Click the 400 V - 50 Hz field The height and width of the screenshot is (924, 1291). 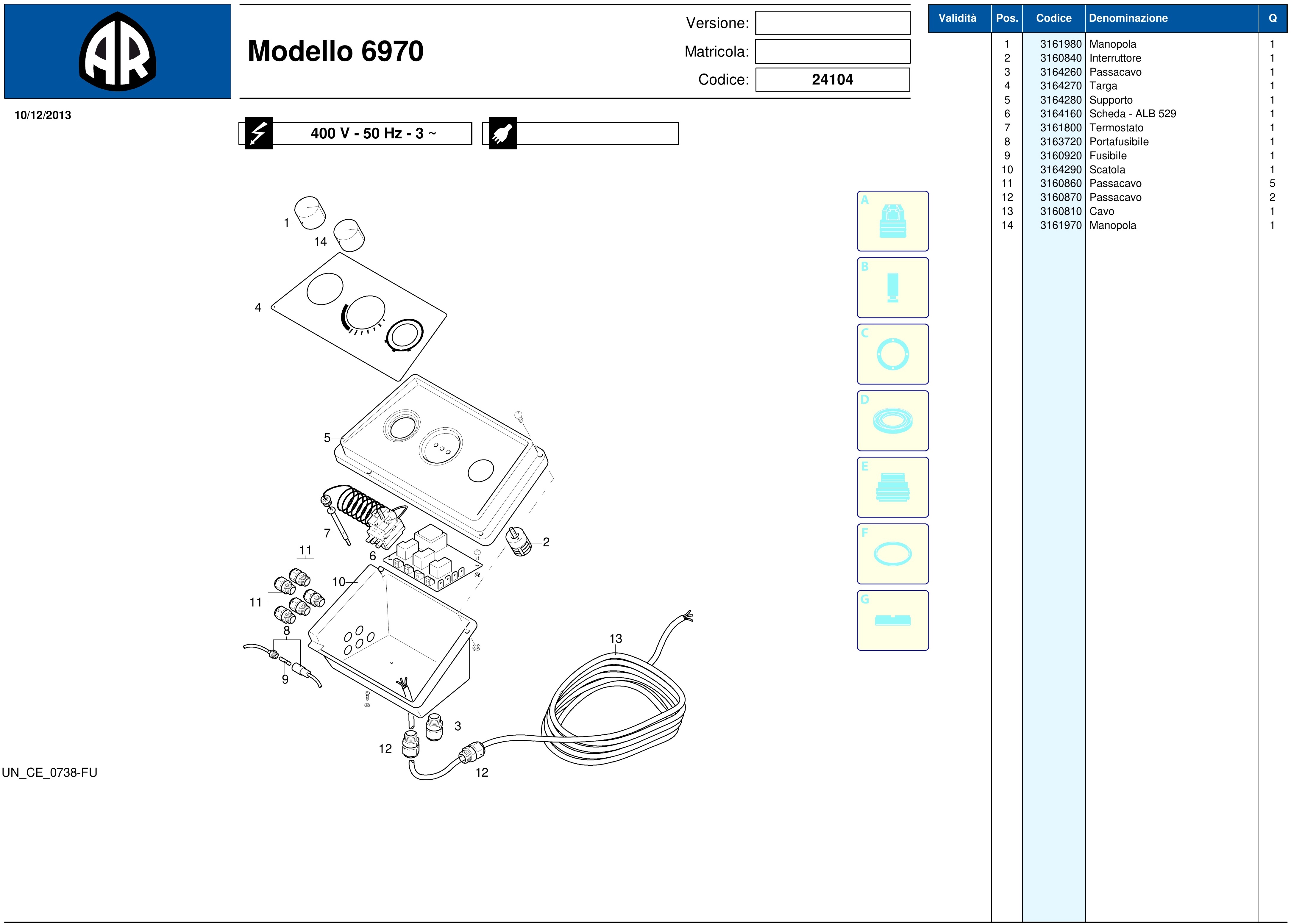(373, 133)
